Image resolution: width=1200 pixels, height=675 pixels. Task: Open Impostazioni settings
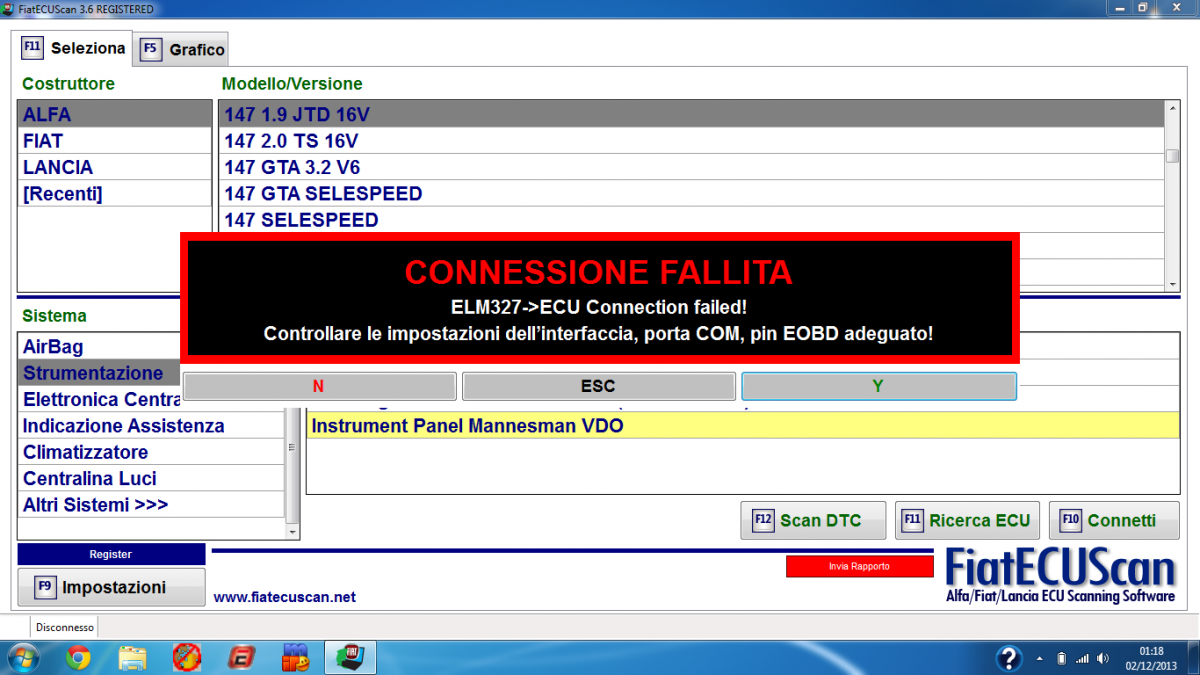tap(111, 587)
